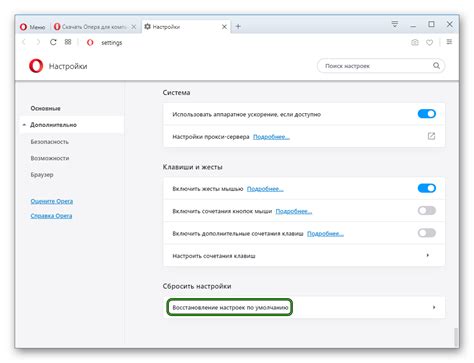The image size is (474, 363).
Task: Enable additional keyboard shortcuts switch
Action: pyautogui.click(x=427, y=233)
